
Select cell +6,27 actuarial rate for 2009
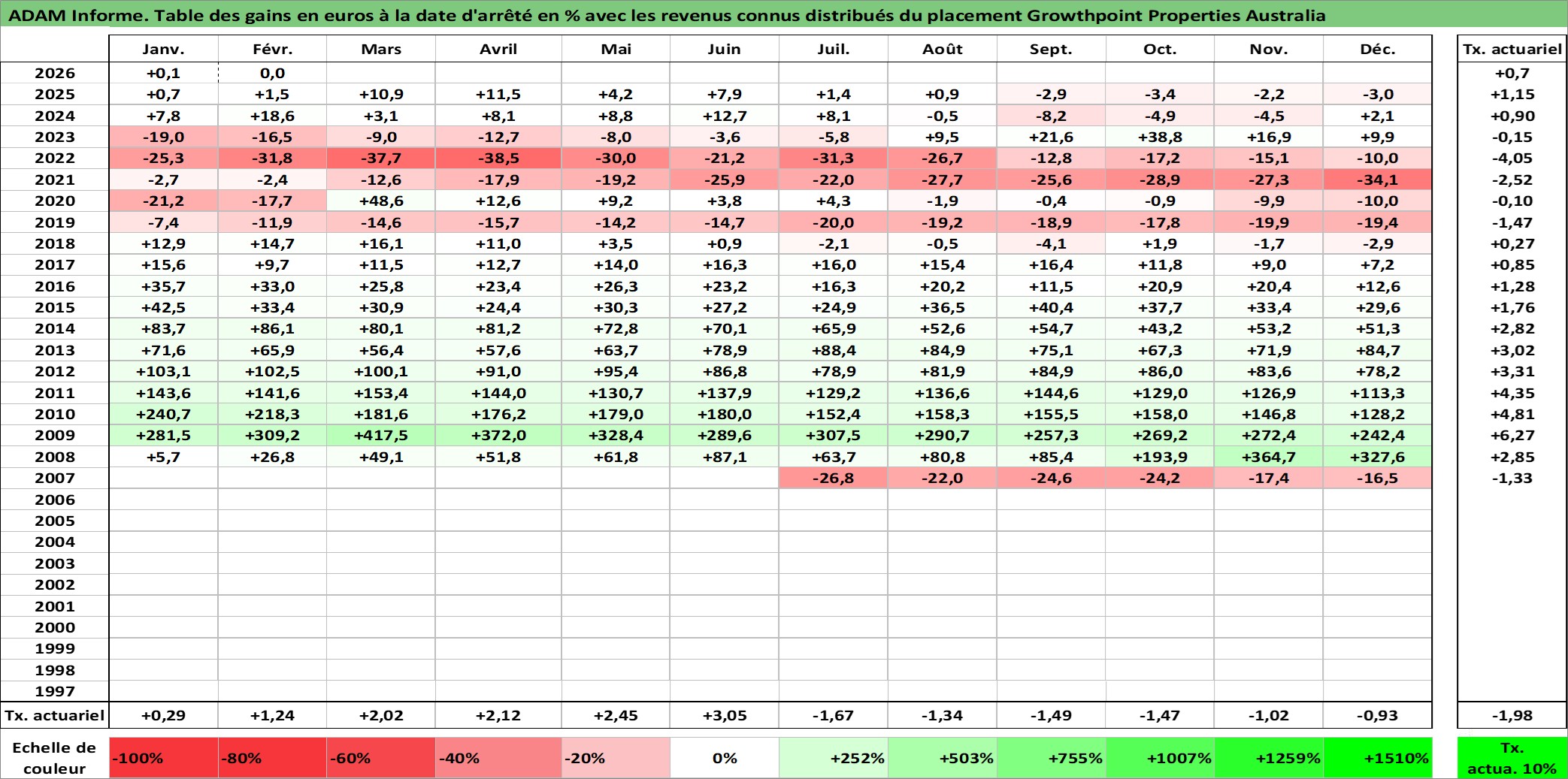click(1512, 435)
